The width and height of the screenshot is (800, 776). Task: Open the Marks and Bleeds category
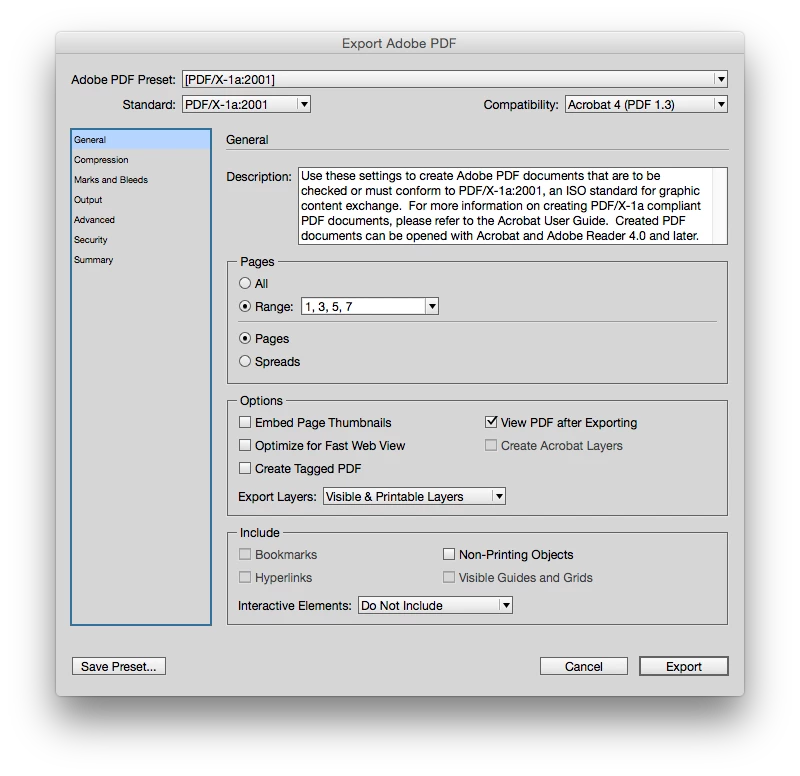coord(141,180)
